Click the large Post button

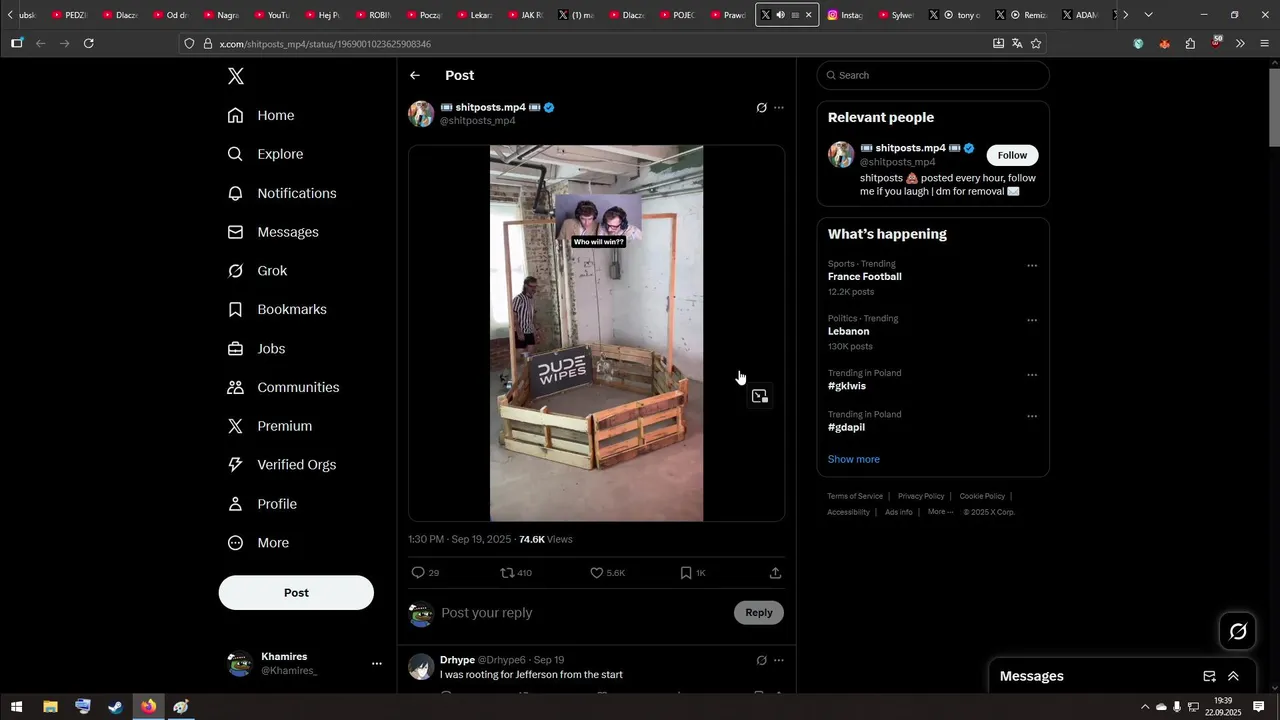296,593
